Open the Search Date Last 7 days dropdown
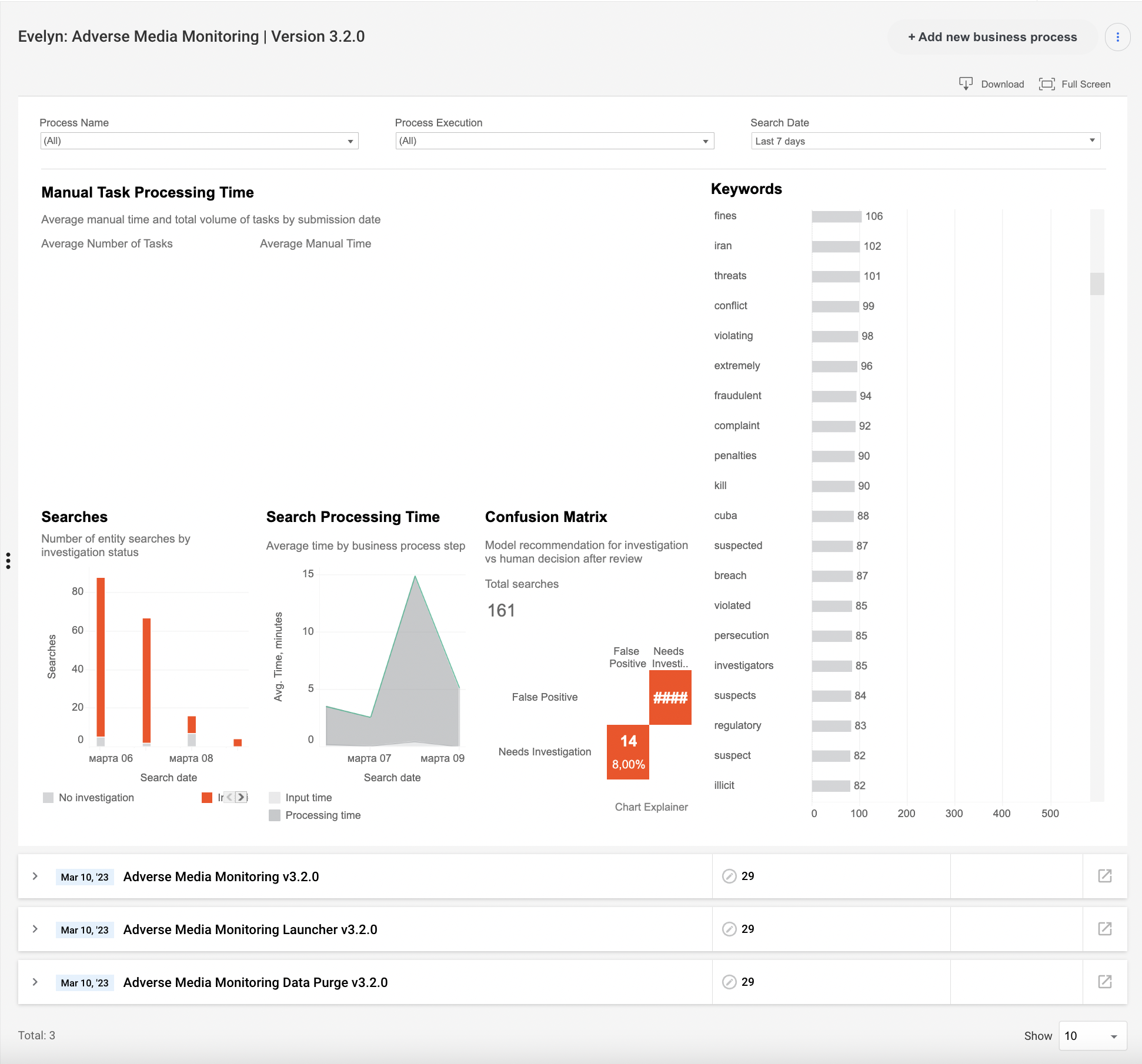Viewport: 1142px width, 1064px height. [x=926, y=141]
